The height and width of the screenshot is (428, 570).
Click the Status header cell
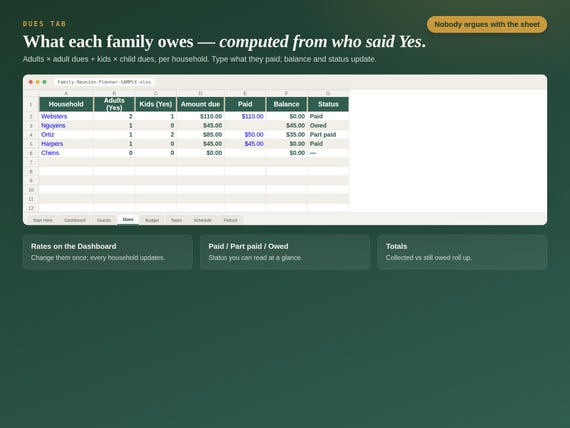coord(328,104)
